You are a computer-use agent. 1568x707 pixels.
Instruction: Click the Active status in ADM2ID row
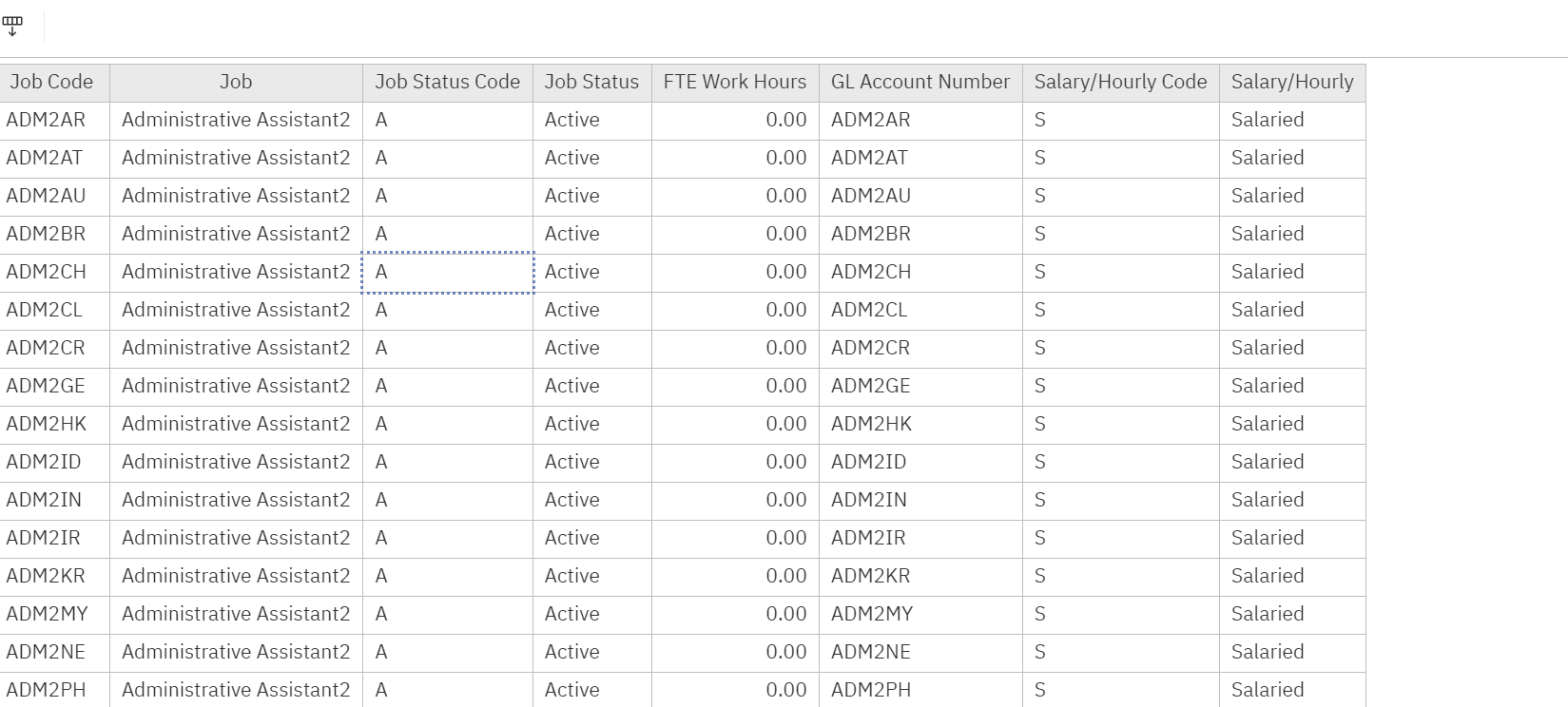[x=592, y=463]
